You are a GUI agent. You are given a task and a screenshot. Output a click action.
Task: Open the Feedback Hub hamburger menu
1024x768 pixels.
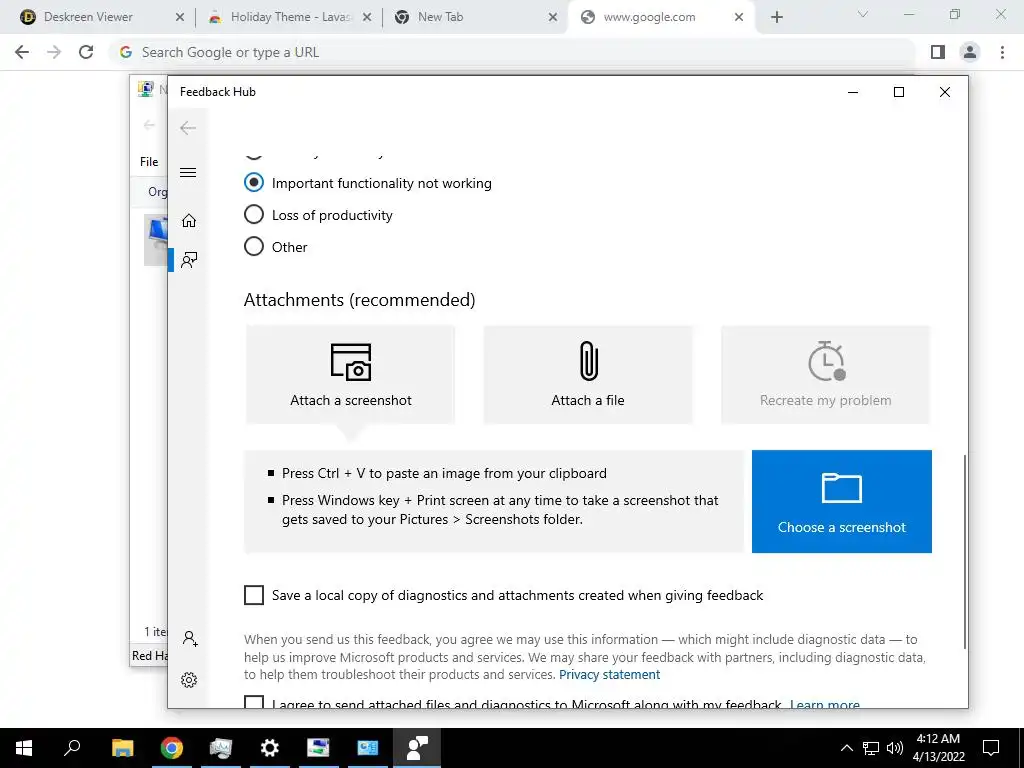coord(188,172)
